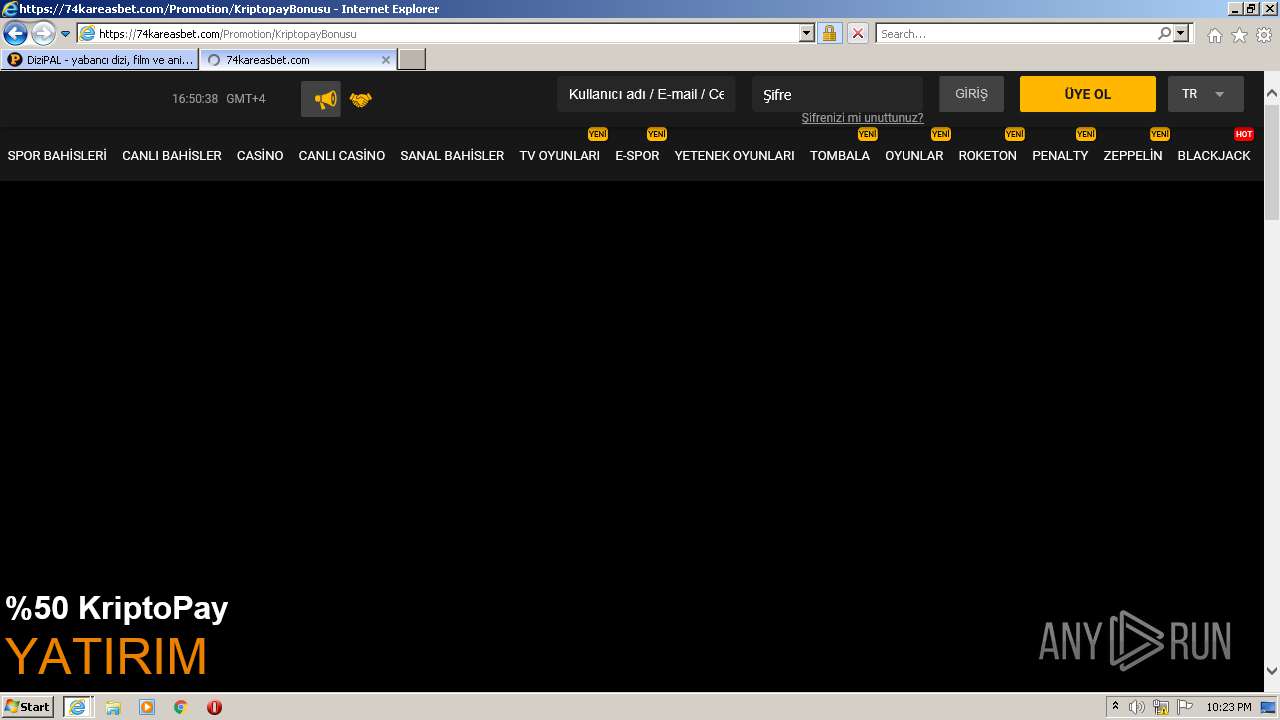Go back with the browser back arrow
The height and width of the screenshot is (720, 1280).
click(x=16, y=33)
